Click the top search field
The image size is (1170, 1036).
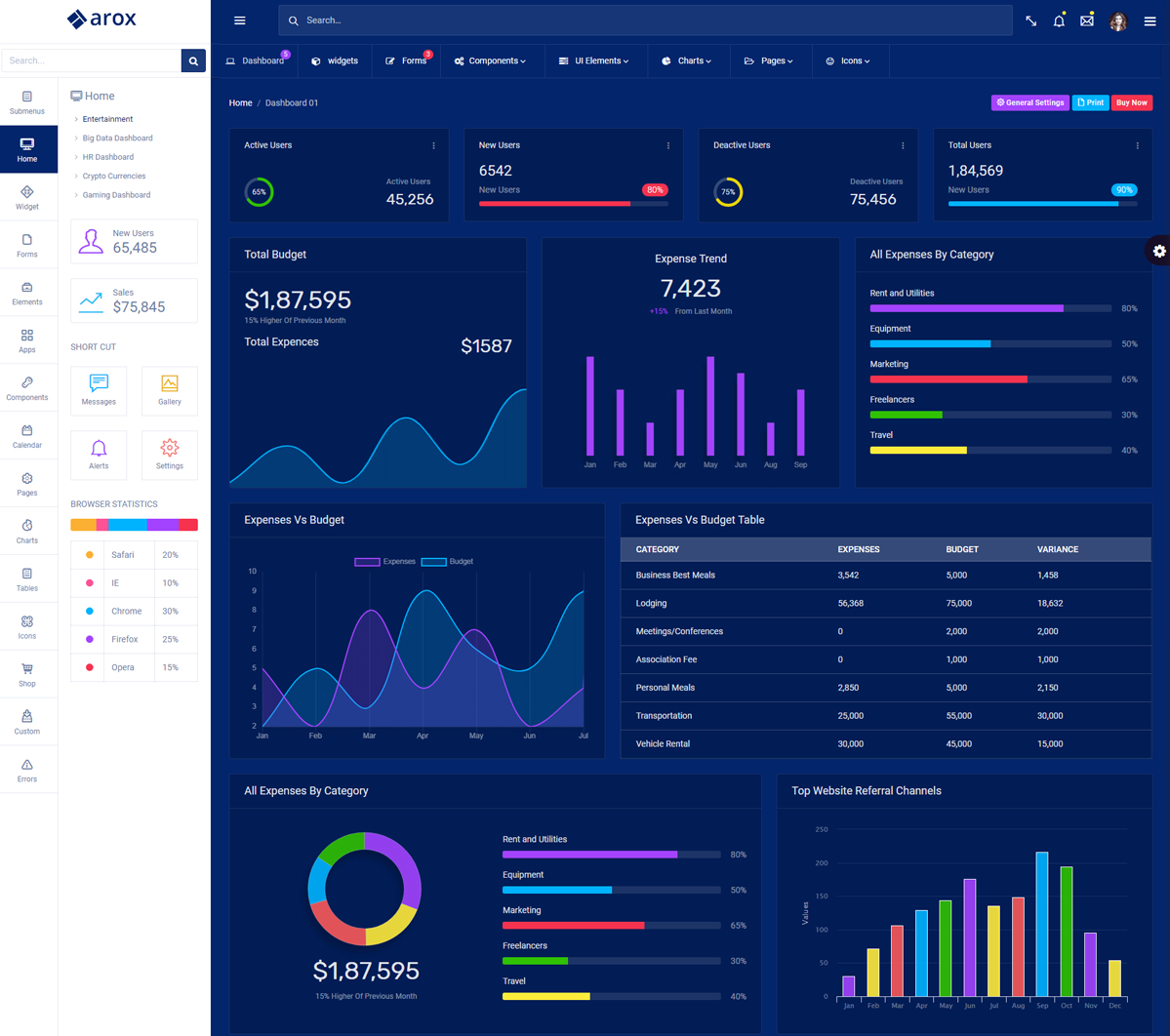point(644,20)
